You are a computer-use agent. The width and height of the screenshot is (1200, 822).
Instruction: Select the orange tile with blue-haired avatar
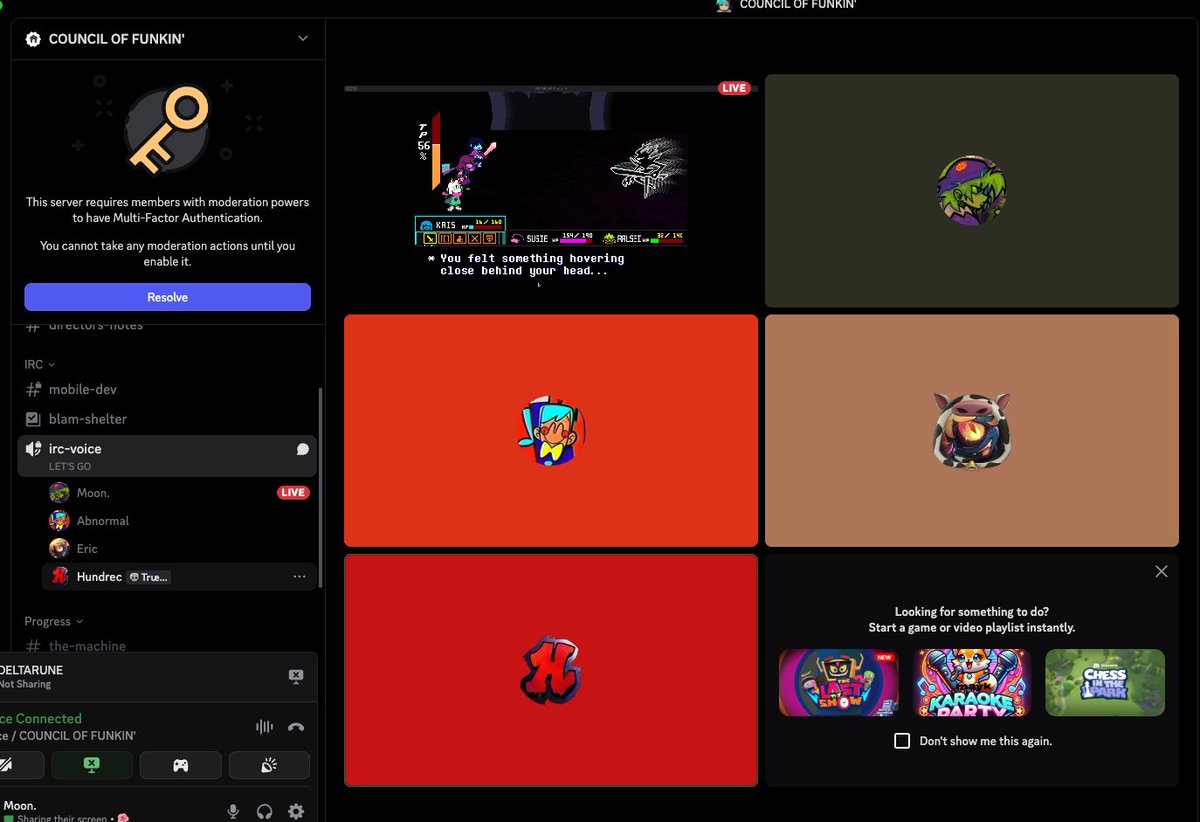(551, 430)
